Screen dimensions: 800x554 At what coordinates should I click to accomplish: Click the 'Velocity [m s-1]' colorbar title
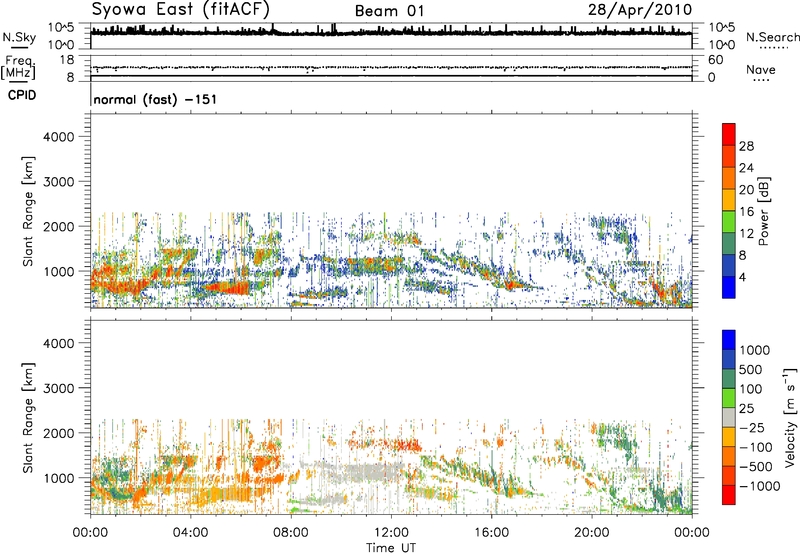pyautogui.click(x=790, y=418)
